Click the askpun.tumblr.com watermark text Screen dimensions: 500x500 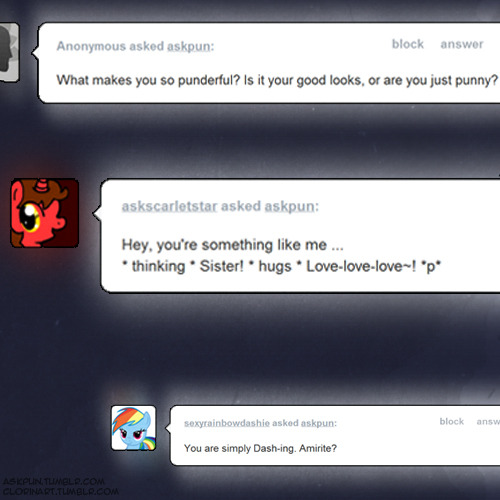(54, 482)
